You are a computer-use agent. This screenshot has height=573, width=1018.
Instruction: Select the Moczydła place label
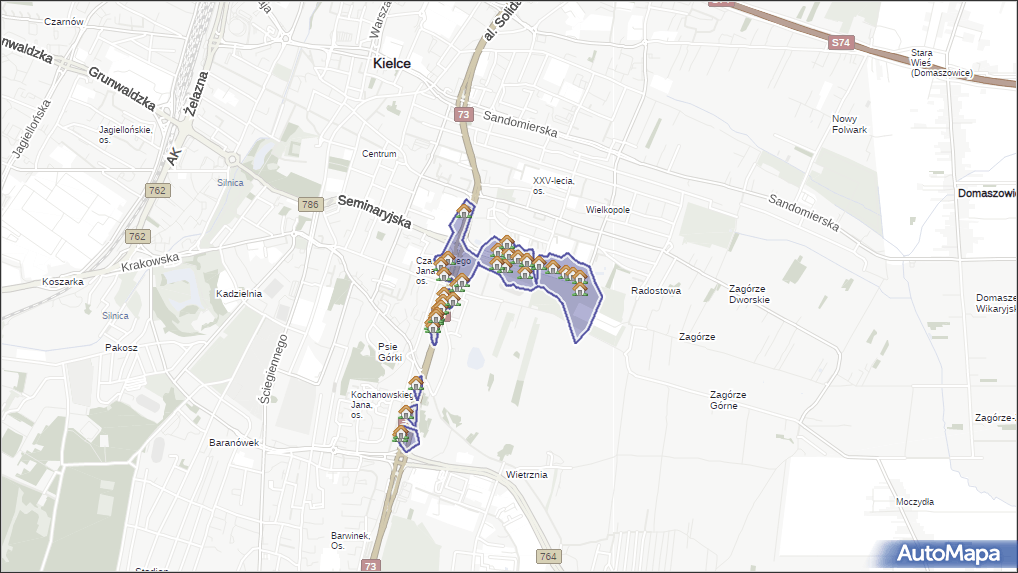(x=914, y=502)
